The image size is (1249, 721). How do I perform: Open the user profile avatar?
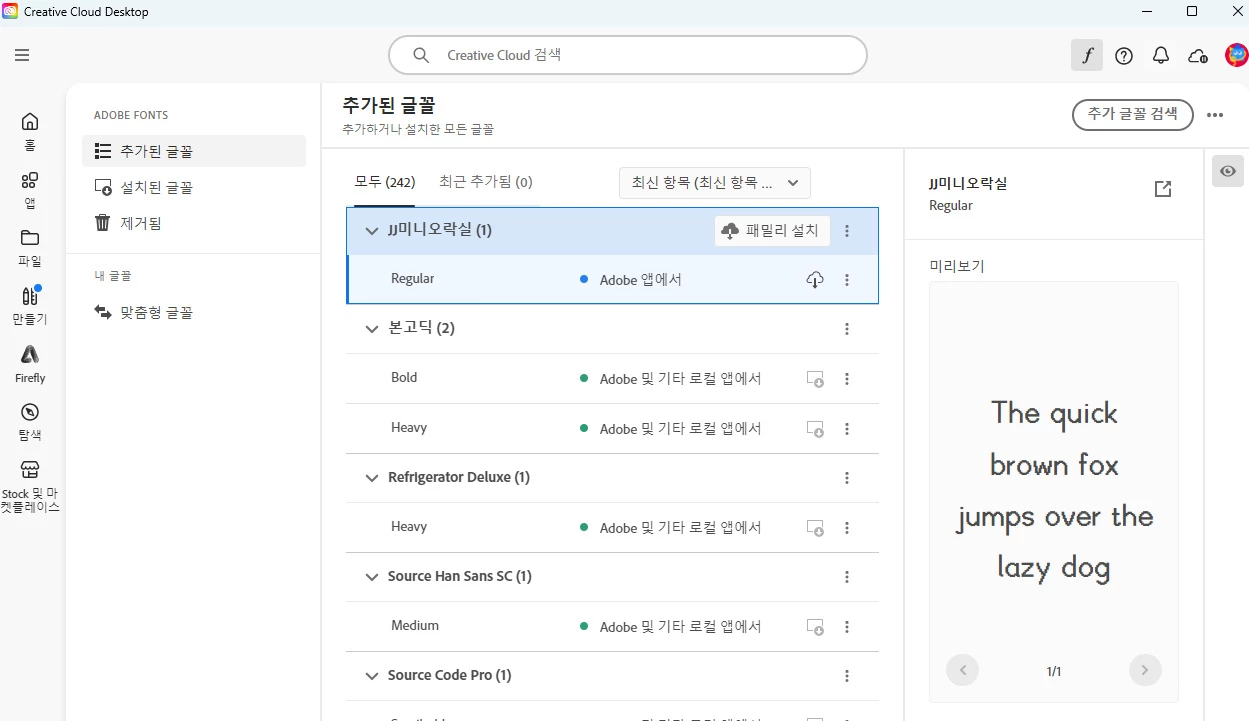(1236, 55)
